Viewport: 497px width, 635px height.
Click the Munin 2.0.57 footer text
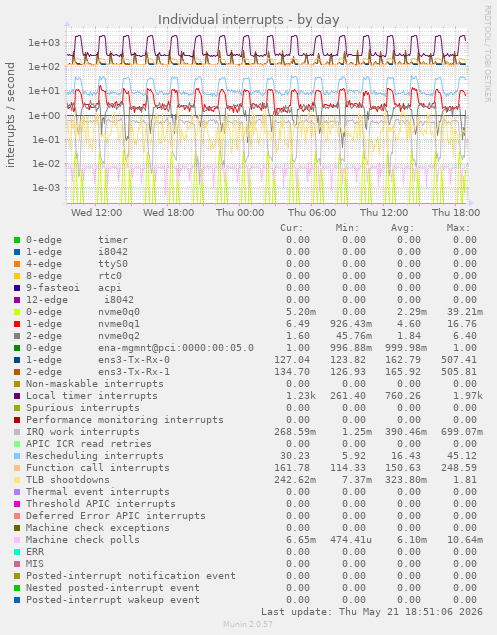click(x=248, y=624)
